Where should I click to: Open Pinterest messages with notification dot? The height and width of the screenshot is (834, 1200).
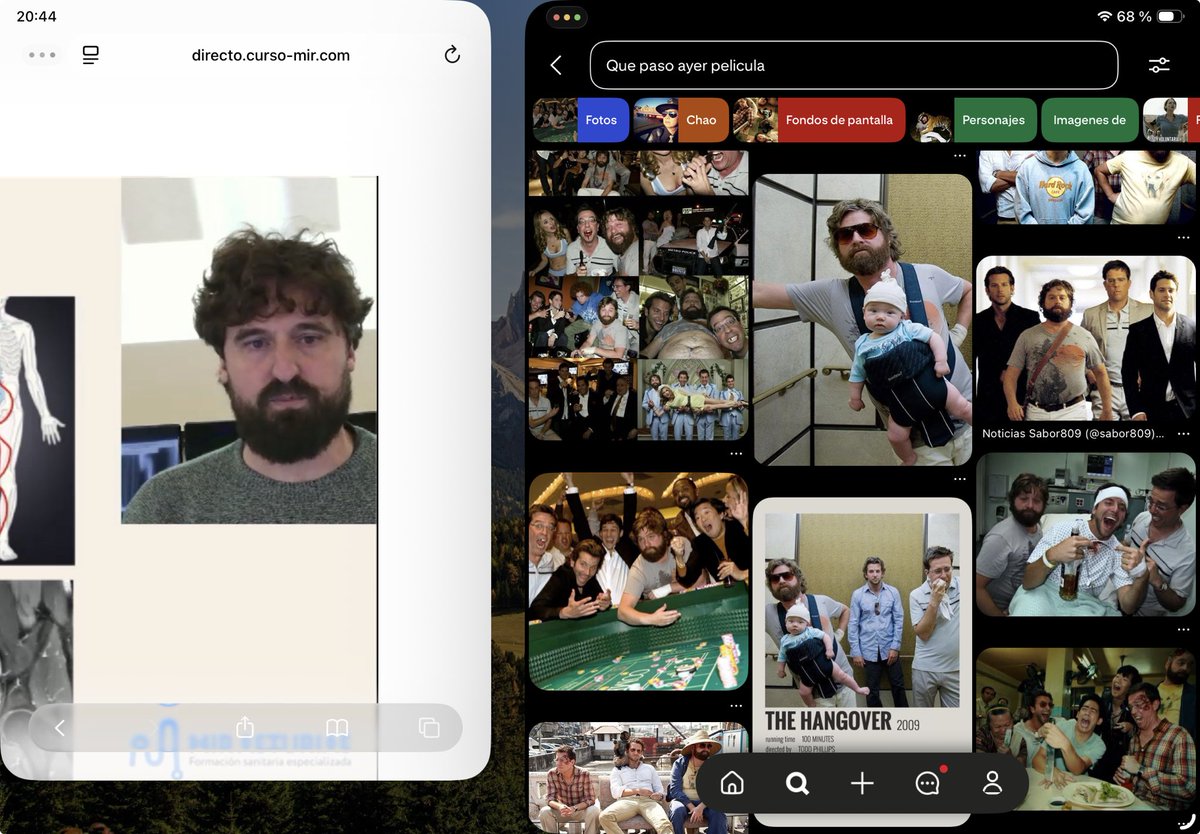(x=928, y=782)
